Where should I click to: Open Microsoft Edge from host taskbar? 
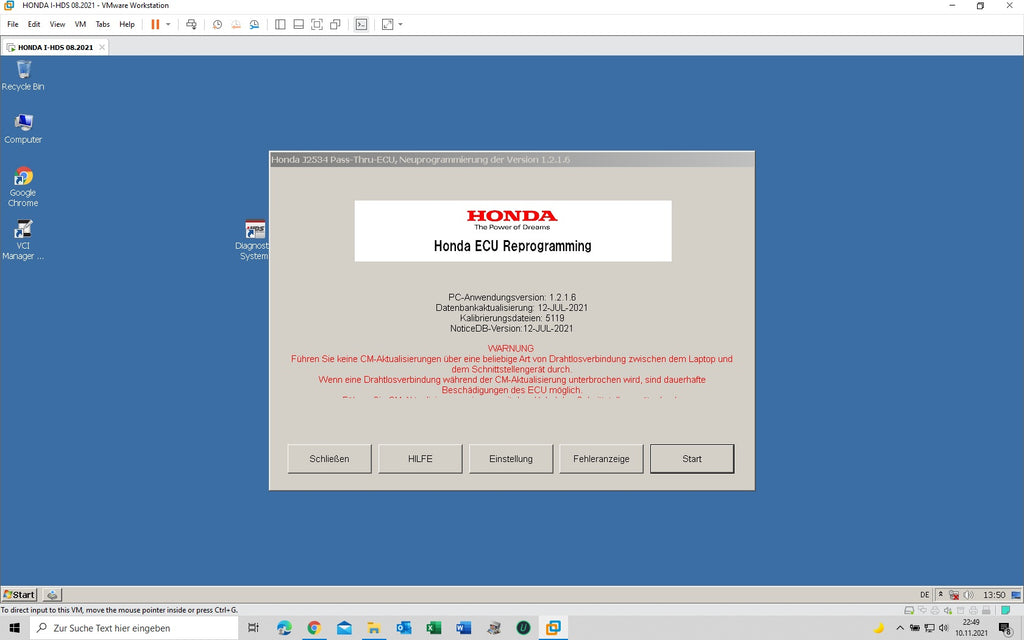(x=284, y=628)
